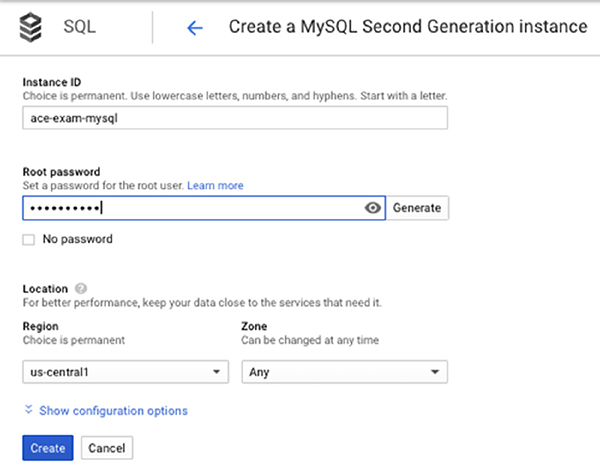The width and height of the screenshot is (600, 476).
Task: Click the SQL header text
Action: click(80, 27)
